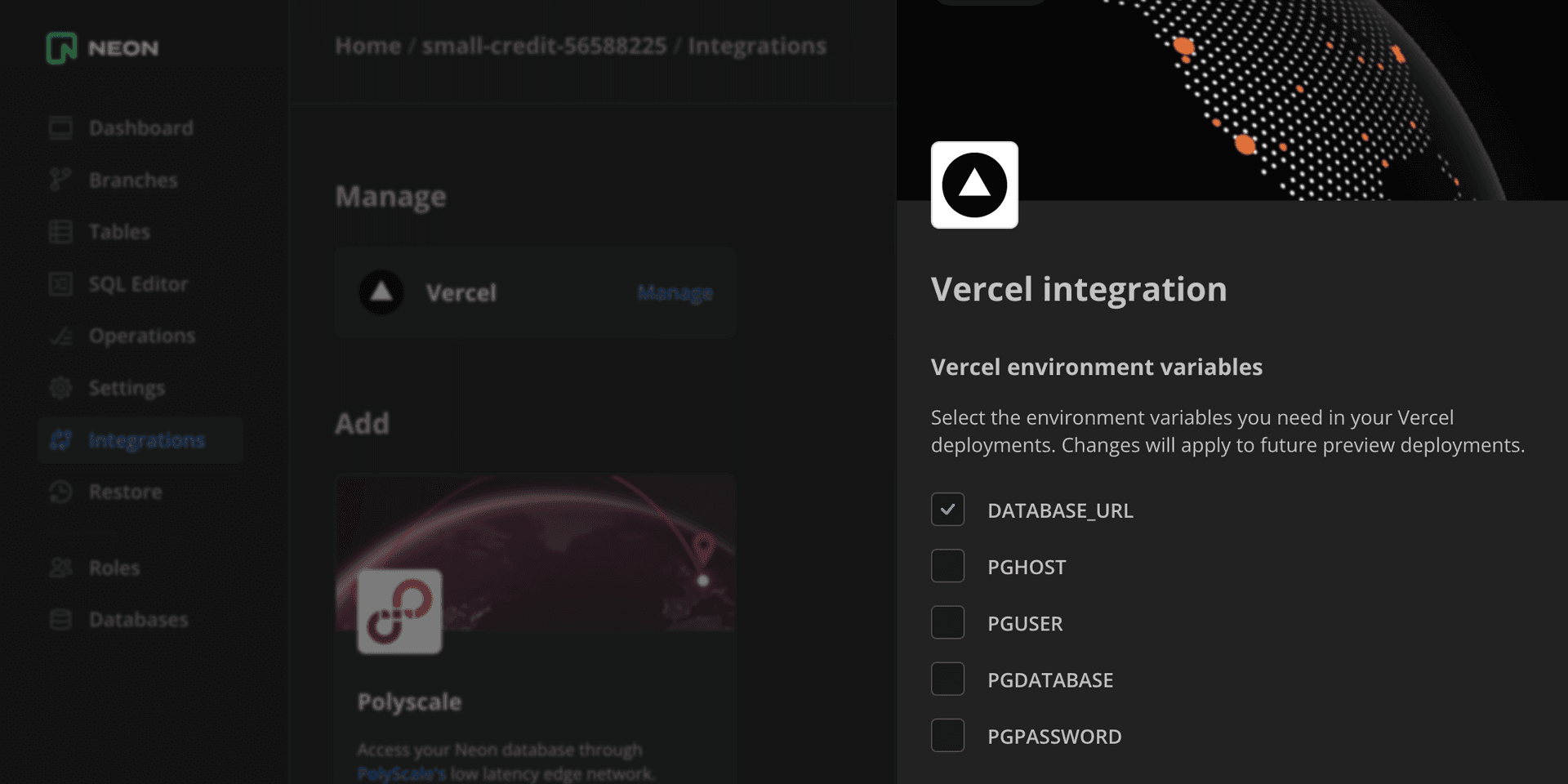
Task: Click the Vercel name in Manage card
Action: [x=461, y=292]
